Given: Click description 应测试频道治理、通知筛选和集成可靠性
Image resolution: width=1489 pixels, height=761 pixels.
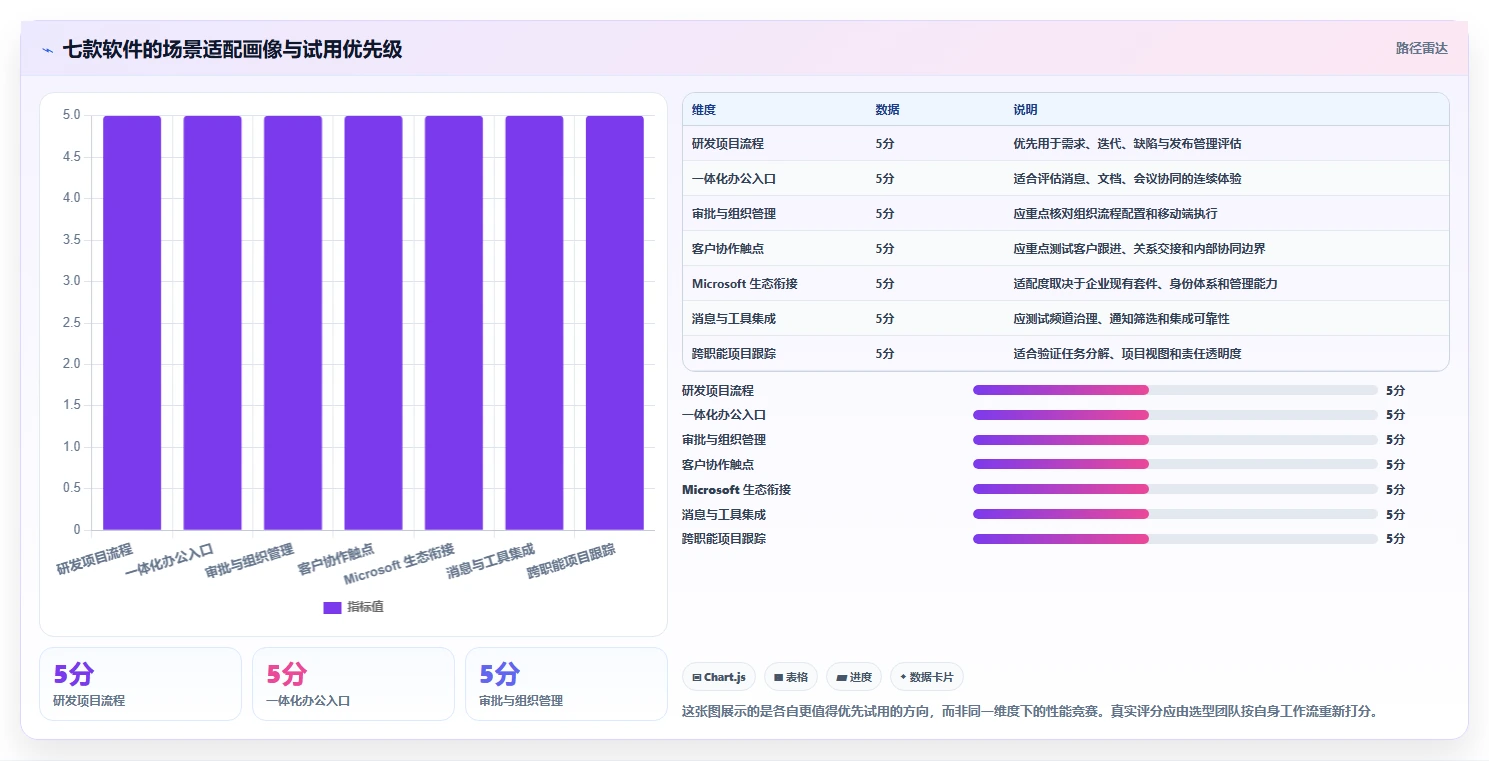Looking at the screenshot, I should pos(1121,319).
